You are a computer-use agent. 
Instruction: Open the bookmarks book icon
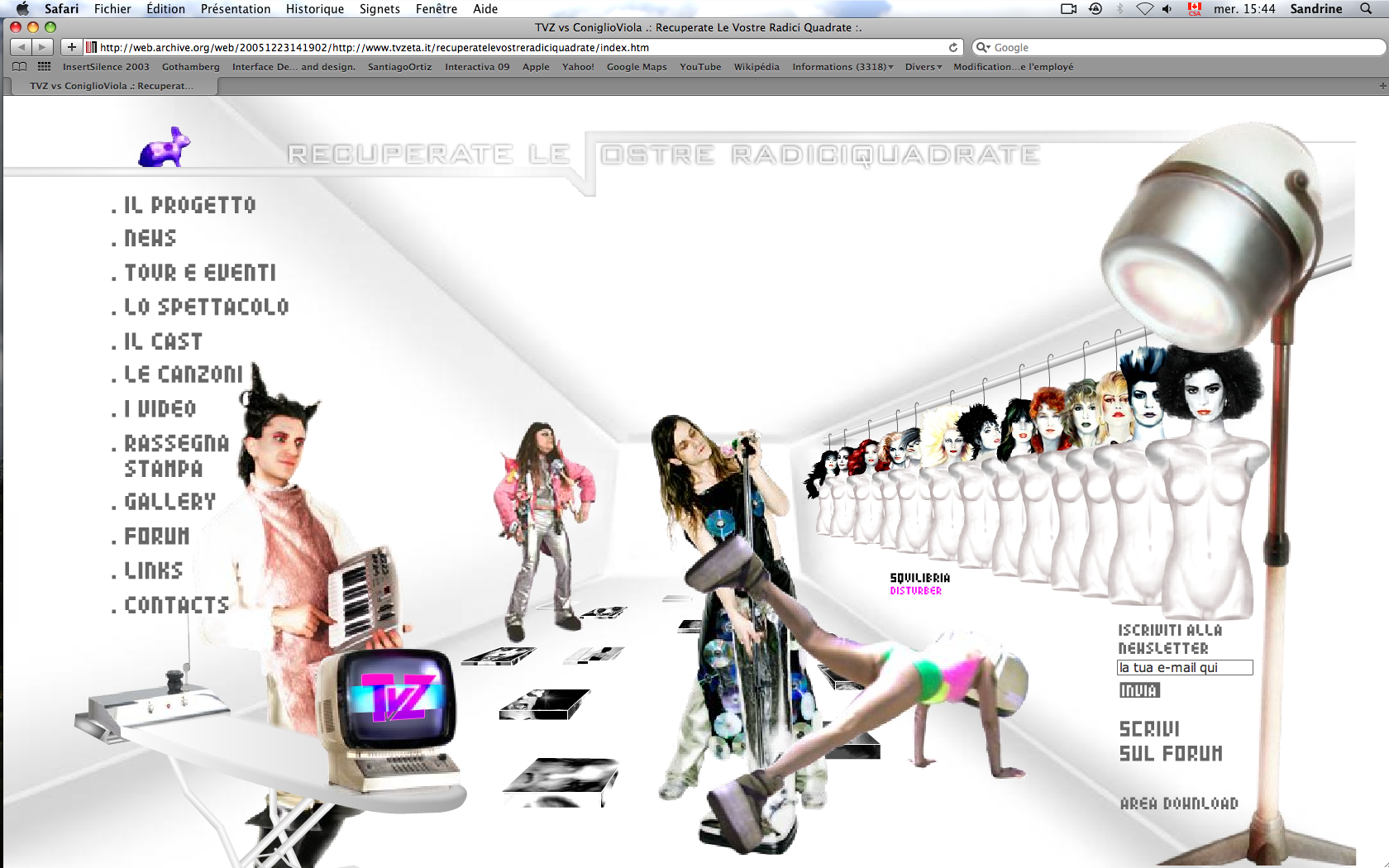[x=20, y=67]
